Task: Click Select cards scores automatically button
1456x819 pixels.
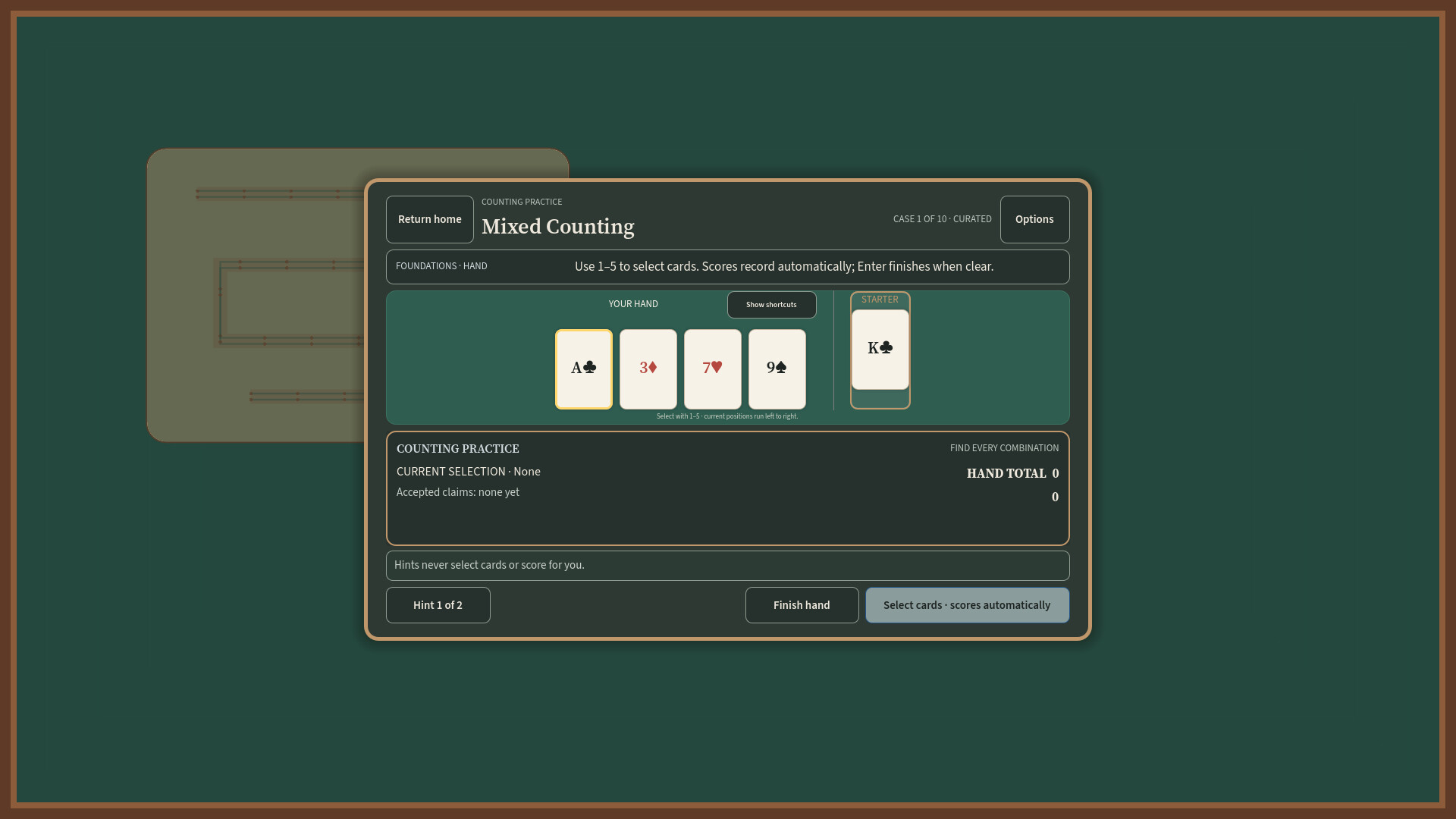Action: pyautogui.click(x=967, y=605)
